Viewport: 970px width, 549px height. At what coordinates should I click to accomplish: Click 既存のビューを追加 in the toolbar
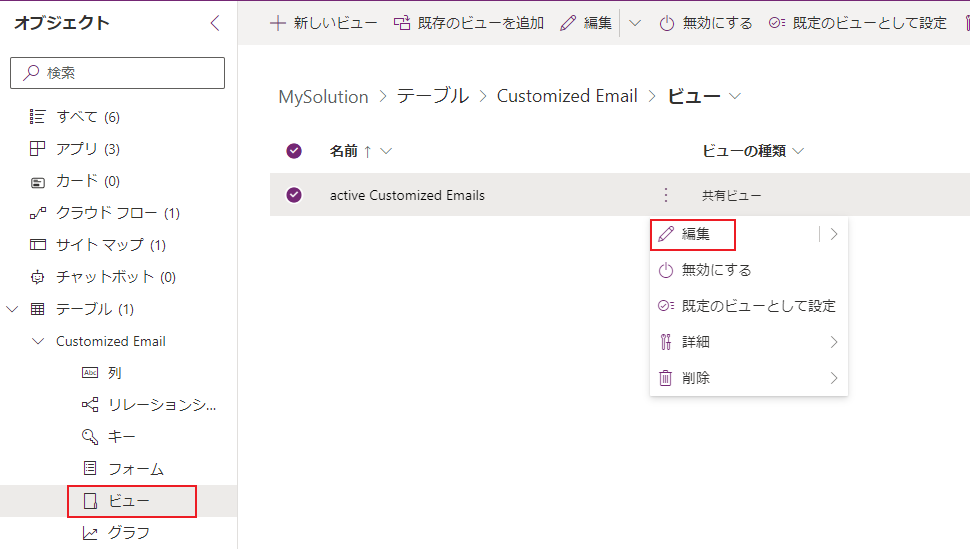[x=469, y=23]
